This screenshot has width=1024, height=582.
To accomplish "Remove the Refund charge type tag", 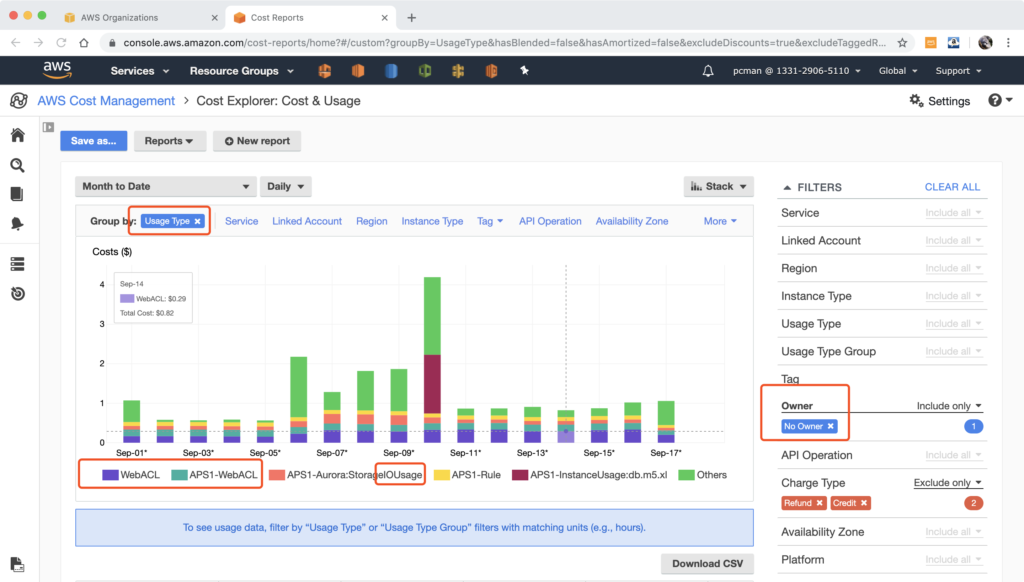I will (x=820, y=503).
